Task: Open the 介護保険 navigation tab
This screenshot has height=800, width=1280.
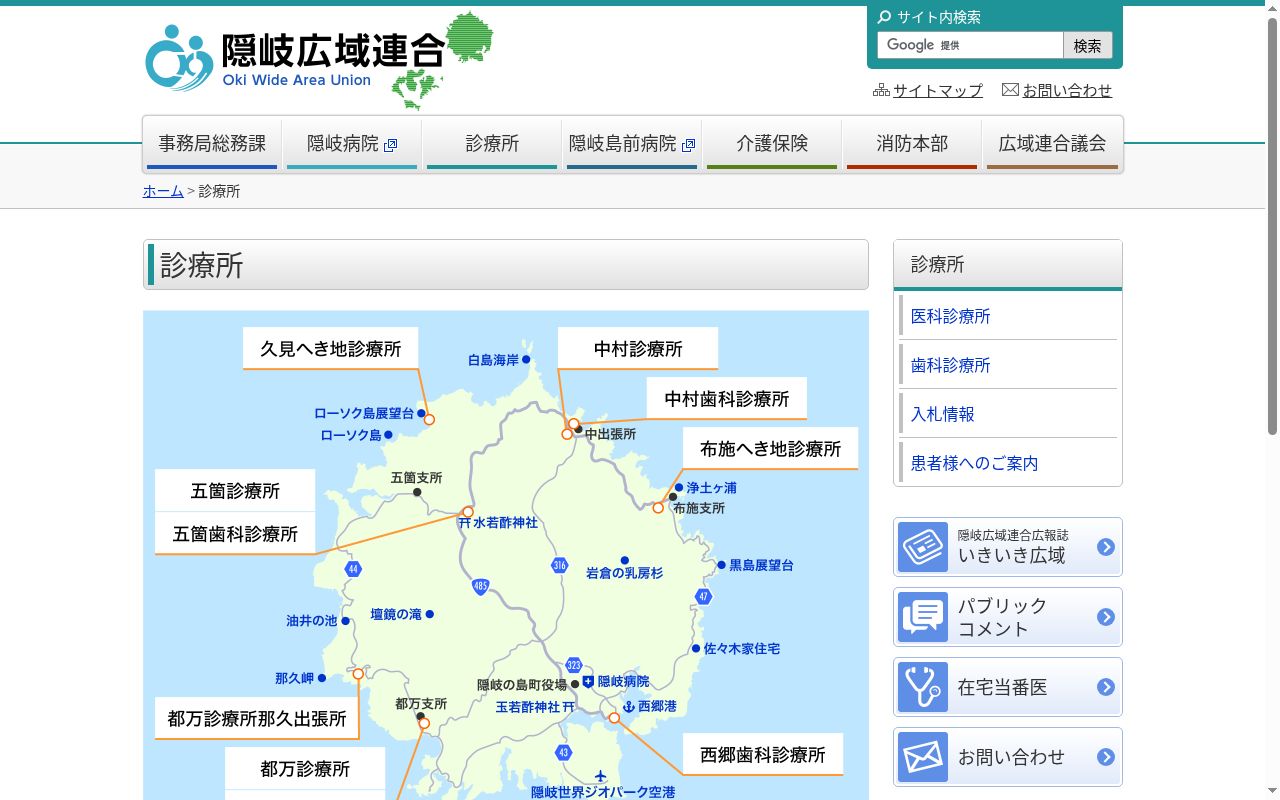Action: coord(772,144)
